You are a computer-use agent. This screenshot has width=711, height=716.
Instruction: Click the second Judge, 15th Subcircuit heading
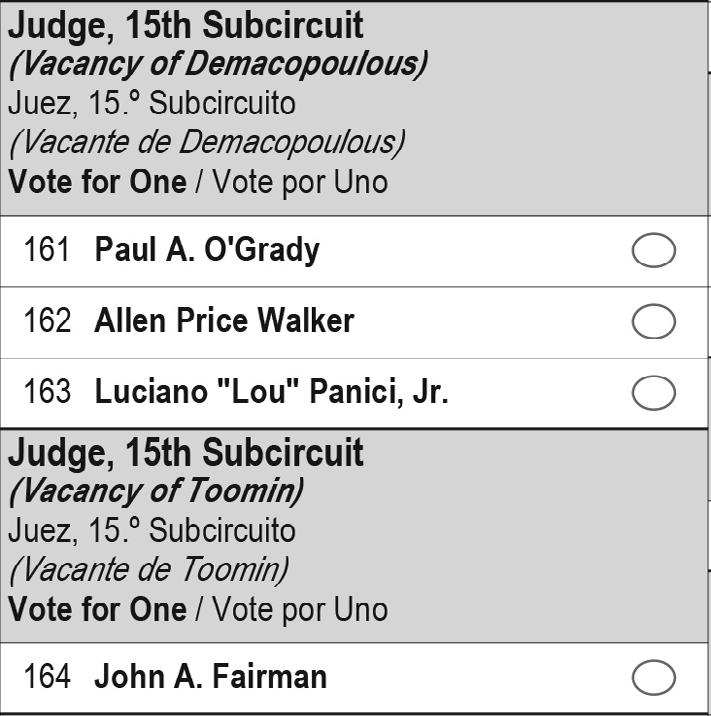pyautogui.click(x=186, y=453)
